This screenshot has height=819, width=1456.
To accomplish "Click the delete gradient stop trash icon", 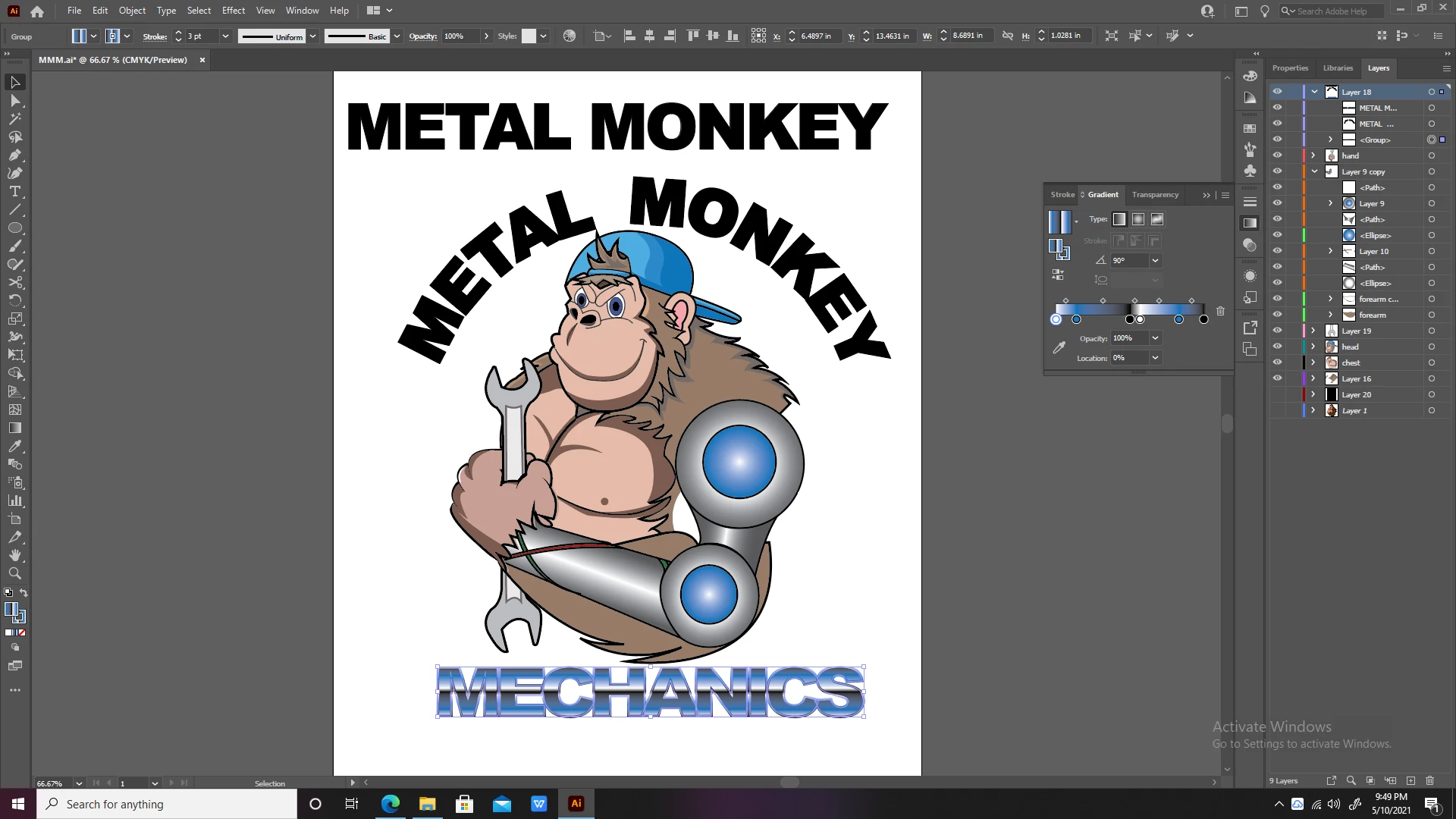I will (x=1220, y=311).
